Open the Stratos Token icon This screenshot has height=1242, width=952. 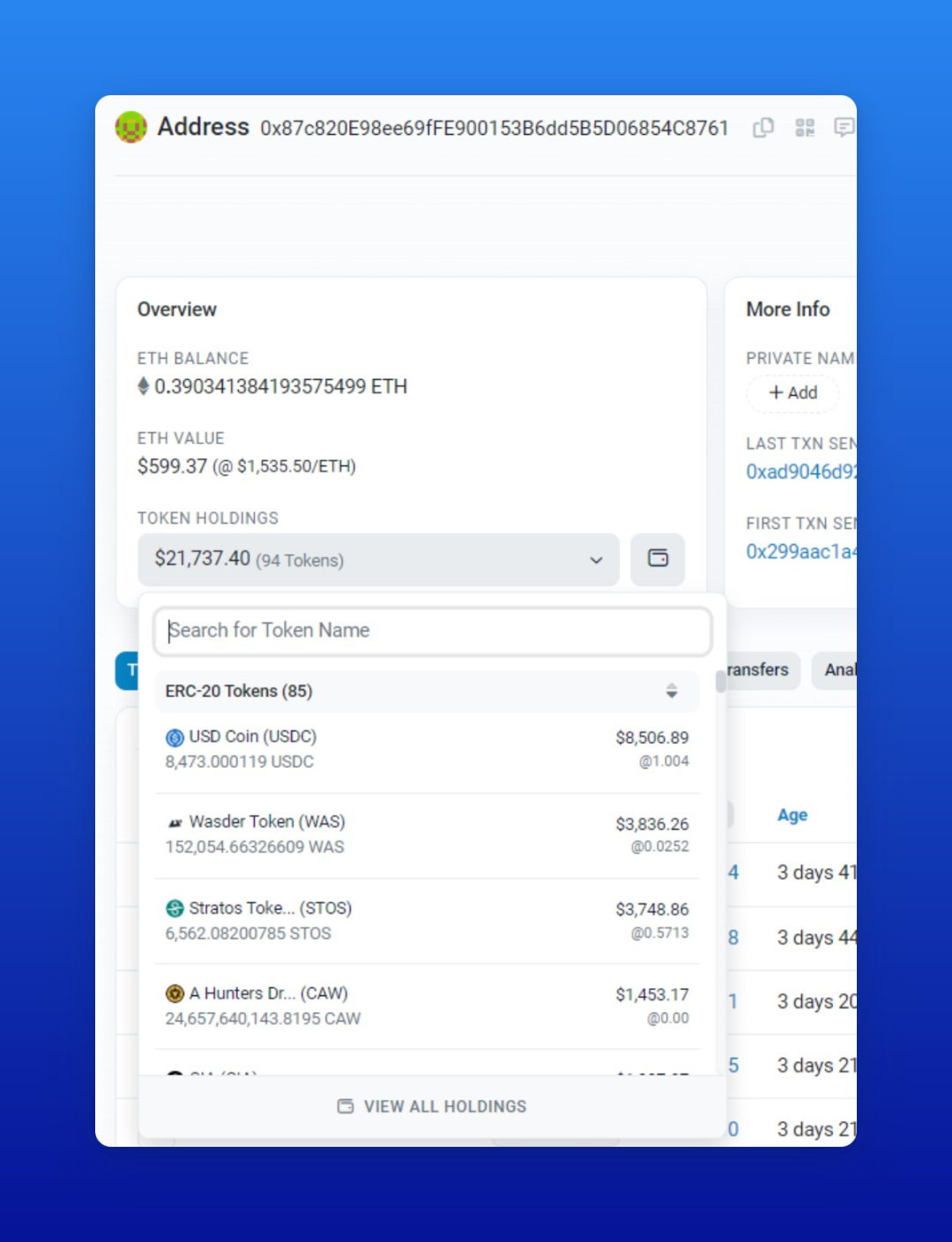pos(175,909)
